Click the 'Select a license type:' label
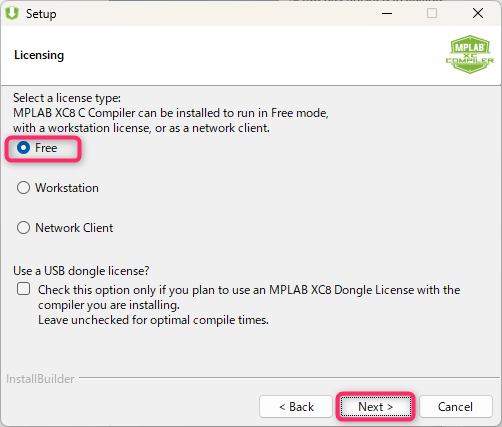502x427 pixels. [x=67, y=98]
